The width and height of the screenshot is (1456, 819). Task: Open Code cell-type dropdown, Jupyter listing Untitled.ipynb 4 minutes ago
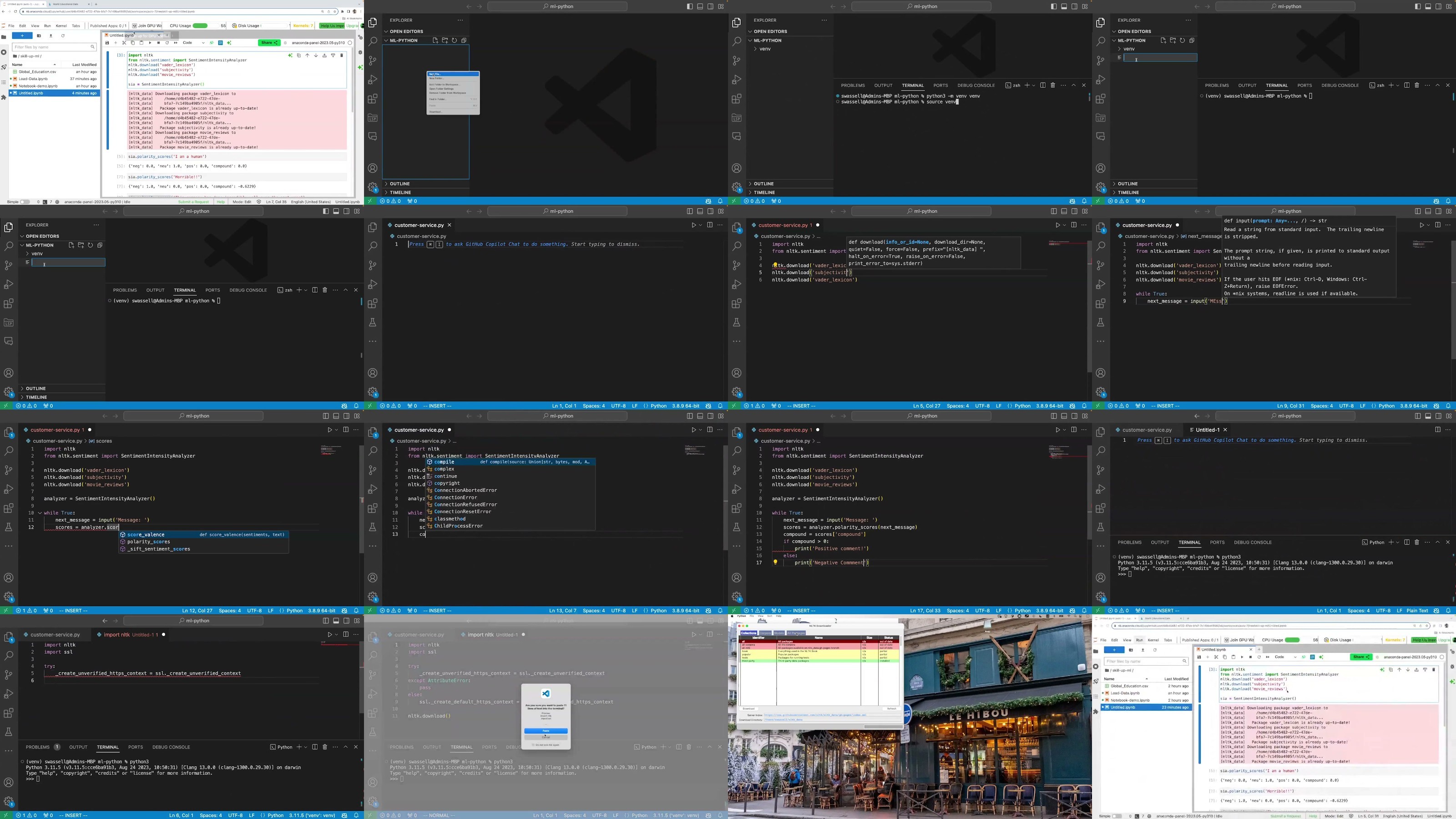pyautogui.click(x=194, y=43)
